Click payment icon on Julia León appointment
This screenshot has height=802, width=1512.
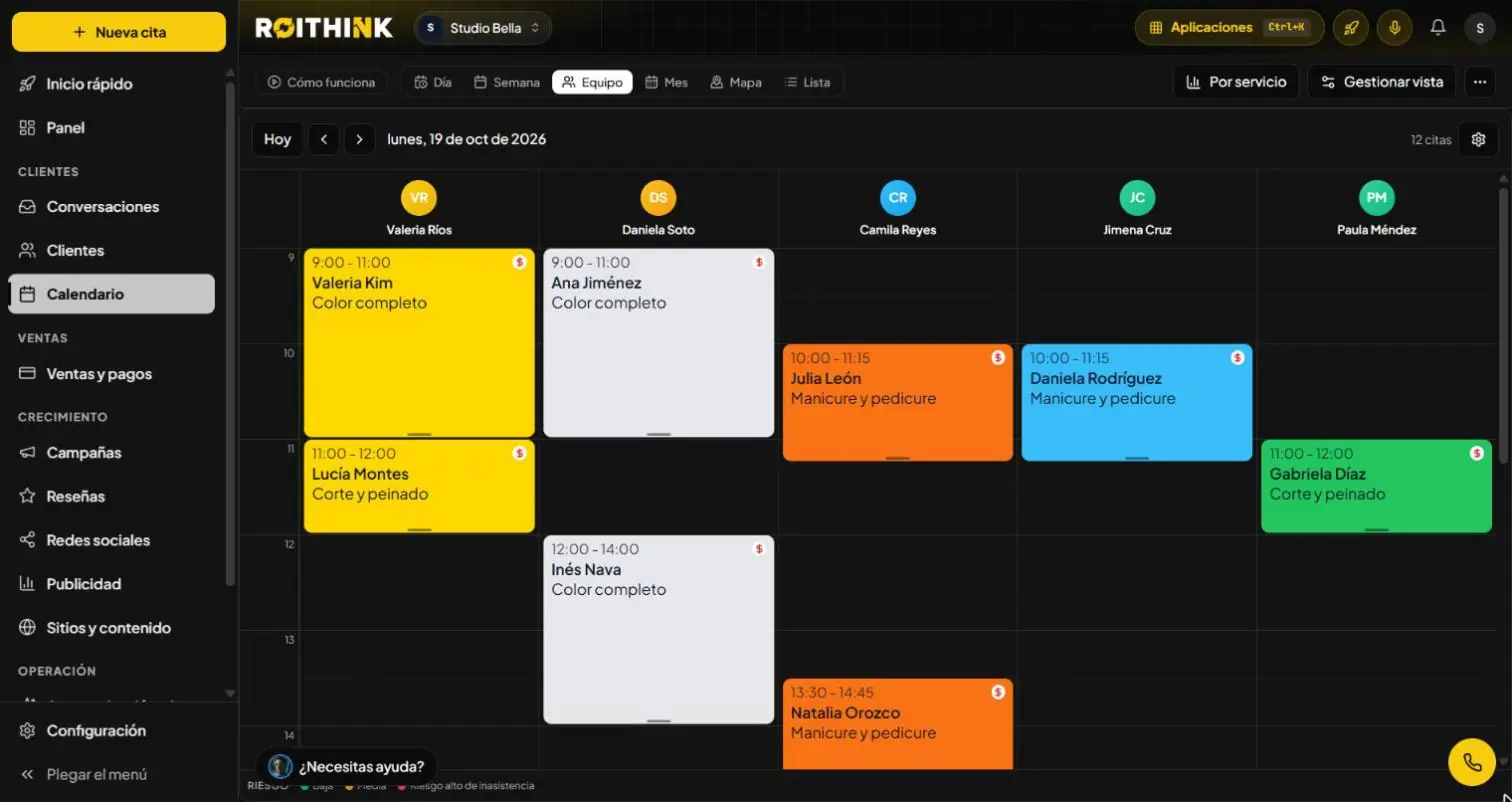pyautogui.click(x=998, y=357)
